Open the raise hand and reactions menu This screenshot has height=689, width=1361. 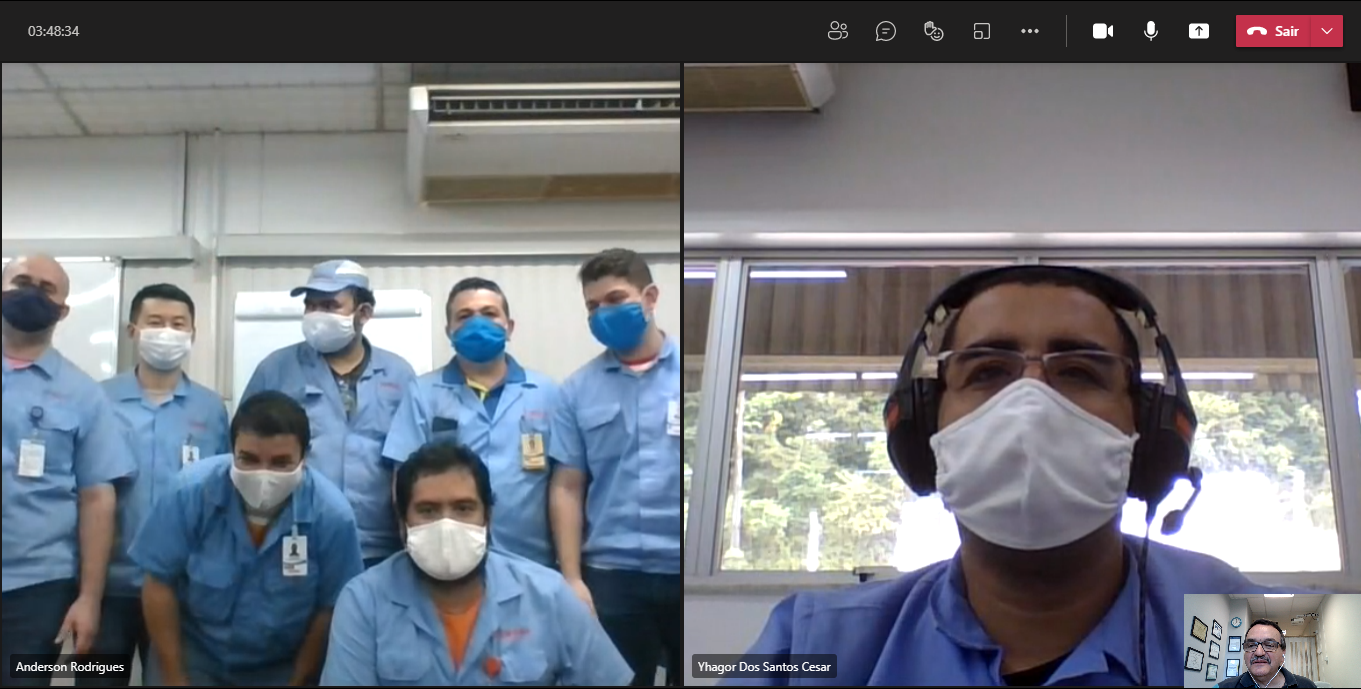[x=934, y=31]
